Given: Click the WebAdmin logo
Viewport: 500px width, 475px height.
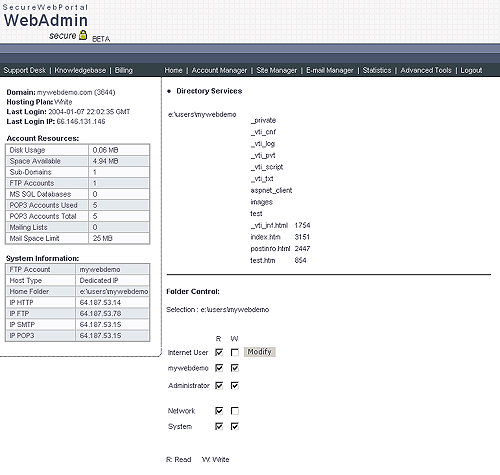Looking at the screenshot, I should 46,20.
